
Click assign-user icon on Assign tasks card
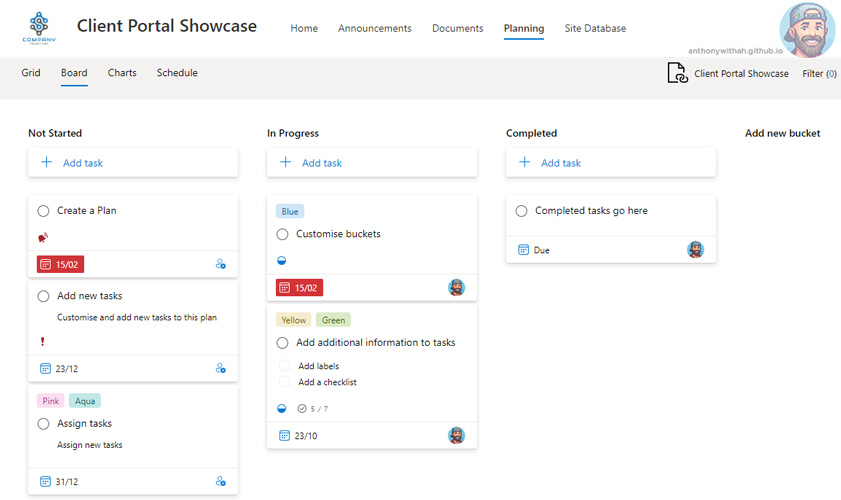coord(221,481)
